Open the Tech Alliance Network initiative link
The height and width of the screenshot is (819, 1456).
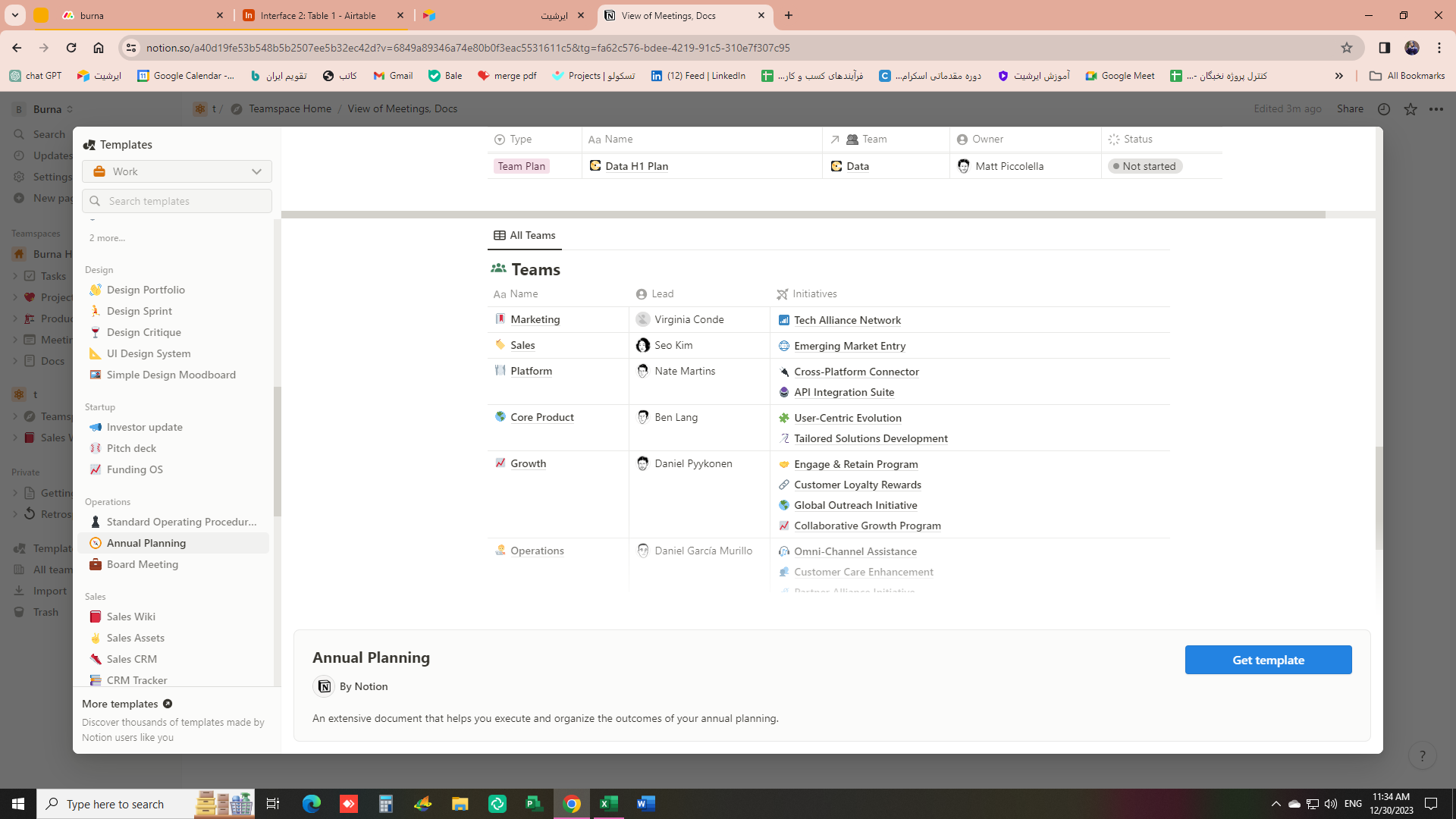click(847, 320)
